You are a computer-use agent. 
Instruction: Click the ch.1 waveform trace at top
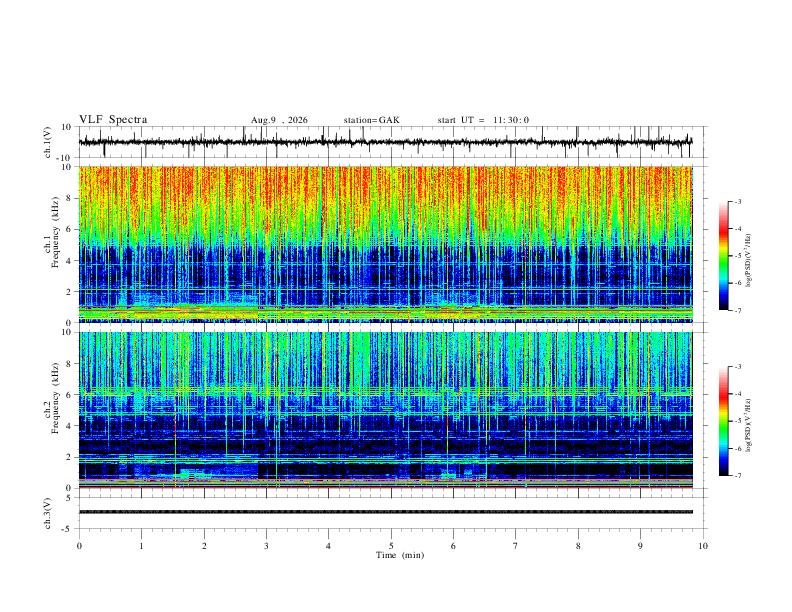(x=385, y=142)
